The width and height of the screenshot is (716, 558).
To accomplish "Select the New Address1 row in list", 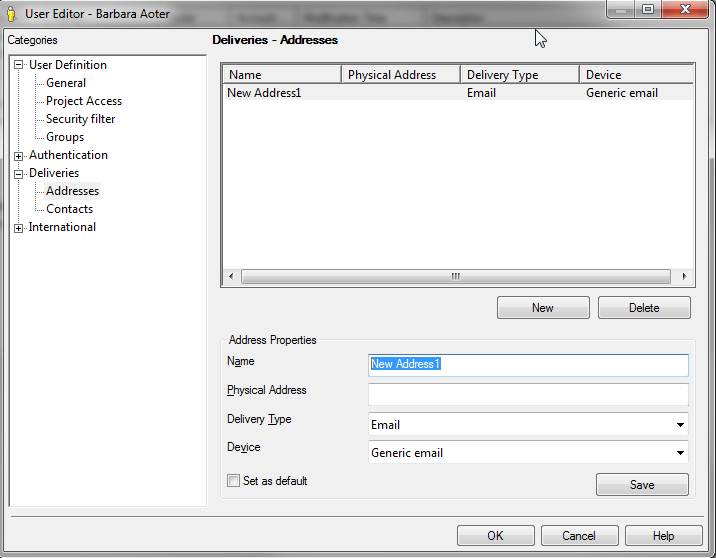I will 265,93.
